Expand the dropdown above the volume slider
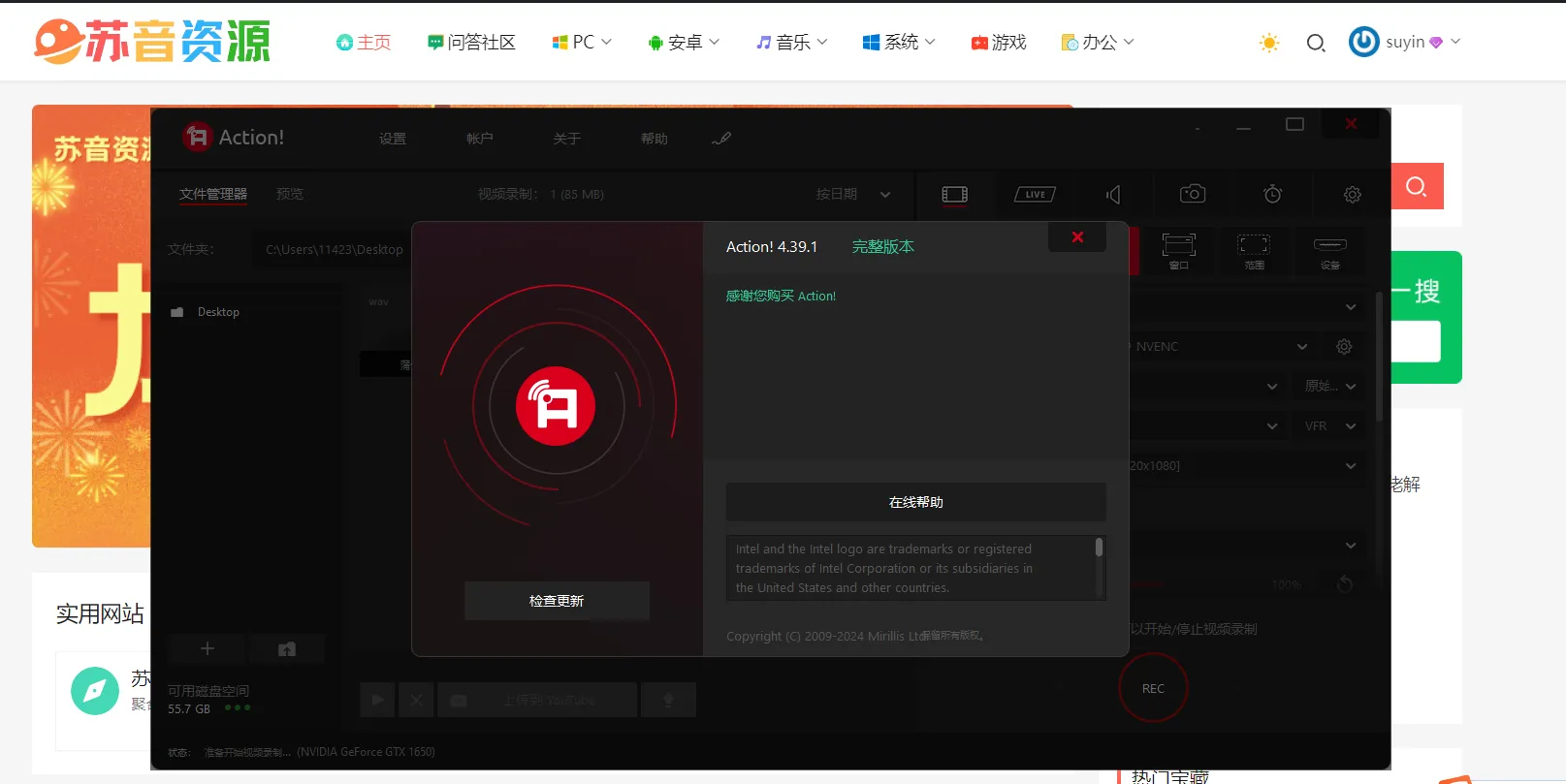Image resolution: width=1566 pixels, height=784 pixels. pos(1351,546)
